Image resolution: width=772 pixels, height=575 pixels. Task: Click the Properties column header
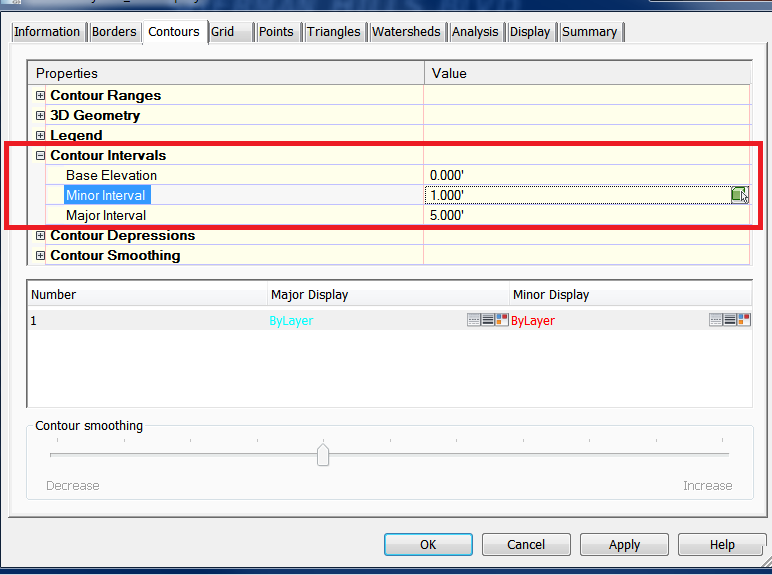tap(226, 73)
